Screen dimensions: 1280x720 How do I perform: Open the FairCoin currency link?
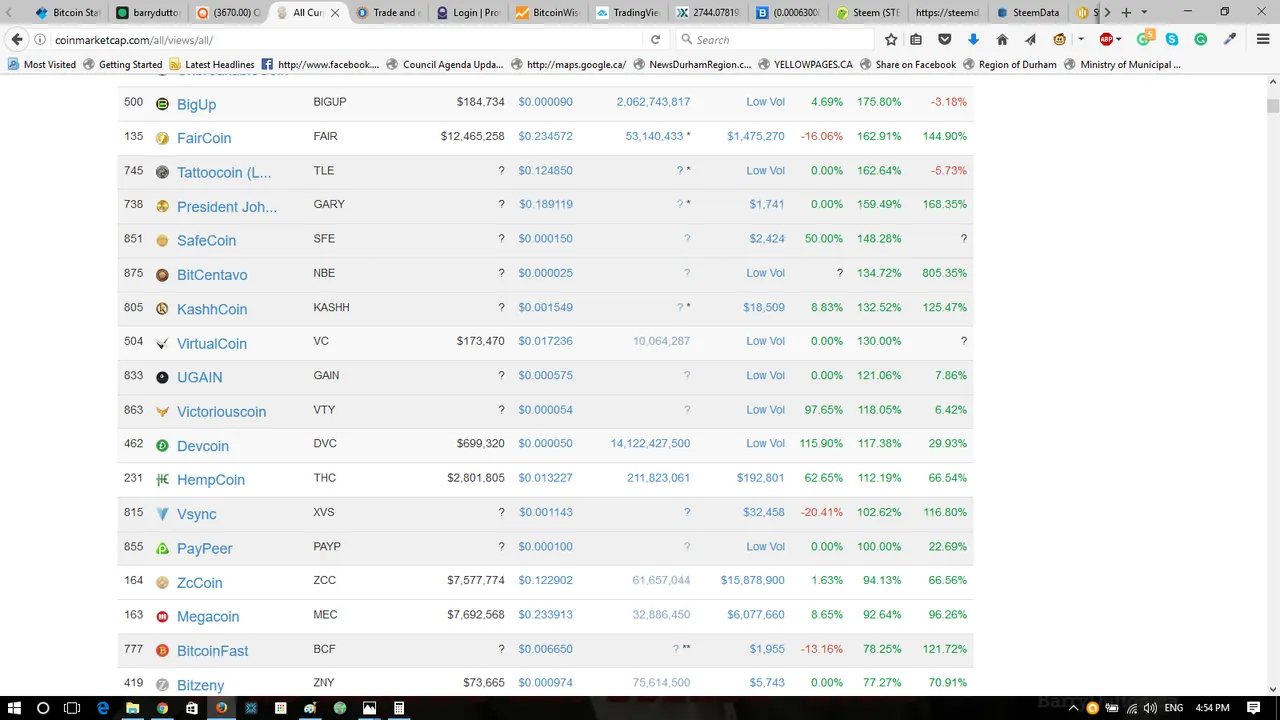pos(204,138)
